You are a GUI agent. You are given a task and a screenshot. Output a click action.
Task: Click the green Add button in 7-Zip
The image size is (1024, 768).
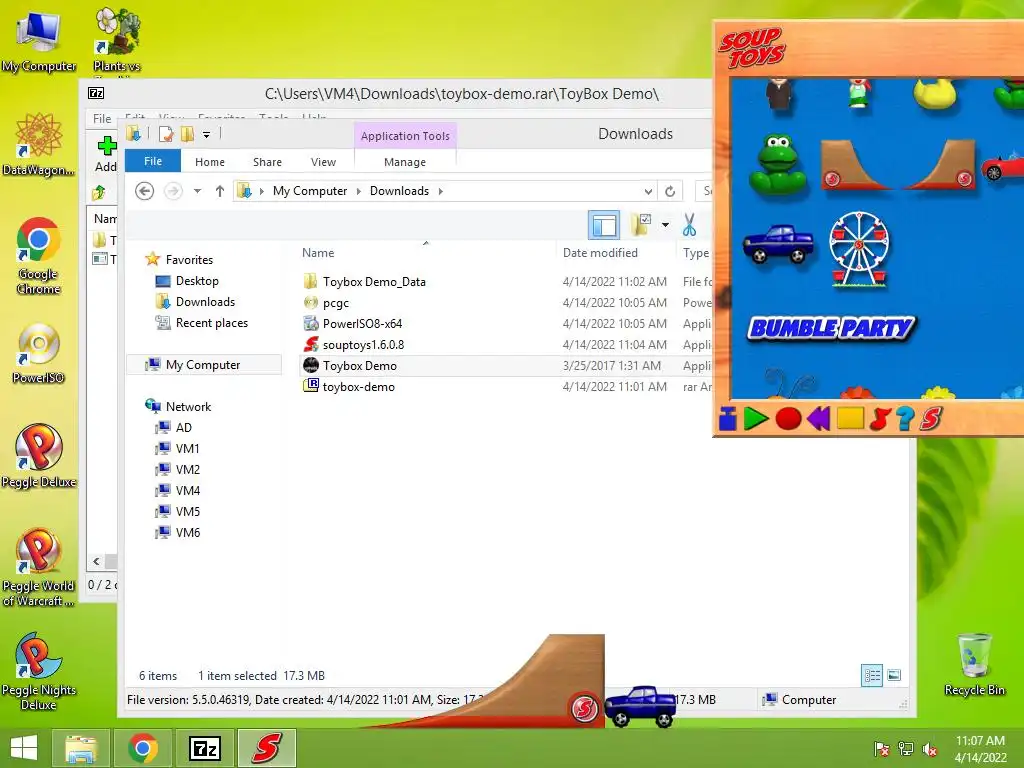coord(105,155)
